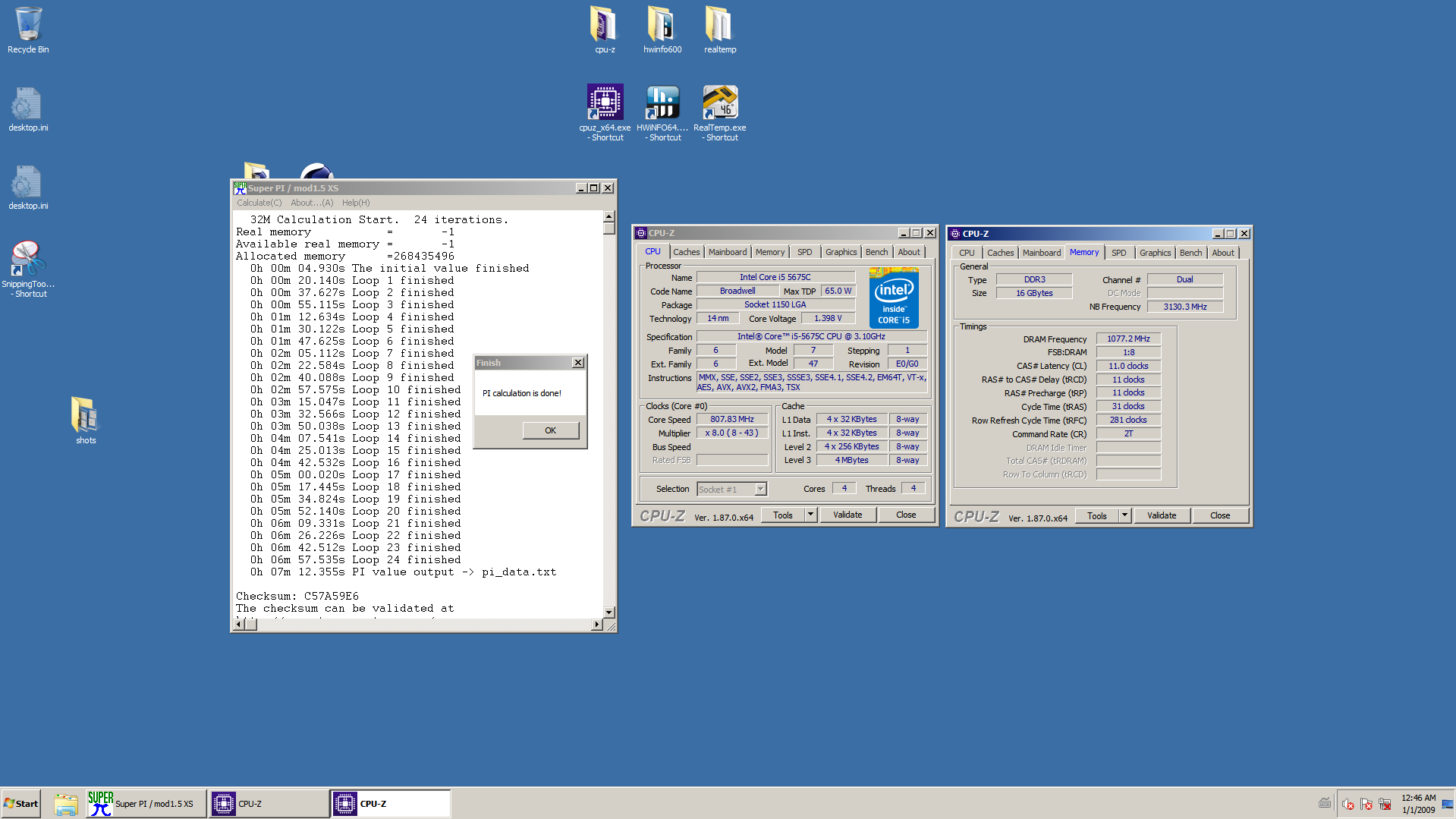Screen dimensions: 1456x819
Task: Launch RealTemp.exe shortcut icon
Action: (720, 112)
